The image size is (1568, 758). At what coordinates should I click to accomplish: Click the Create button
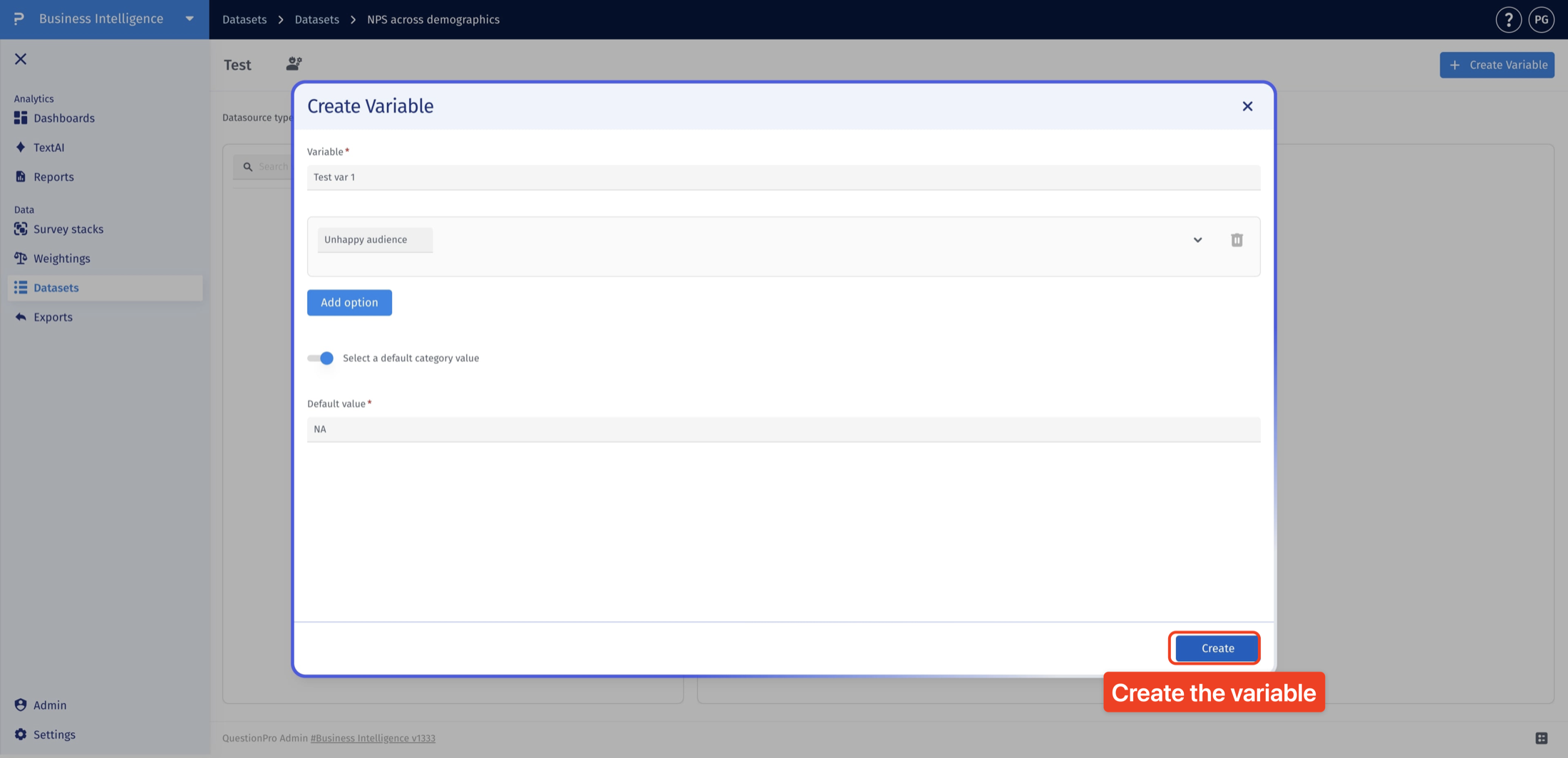coord(1217,648)
